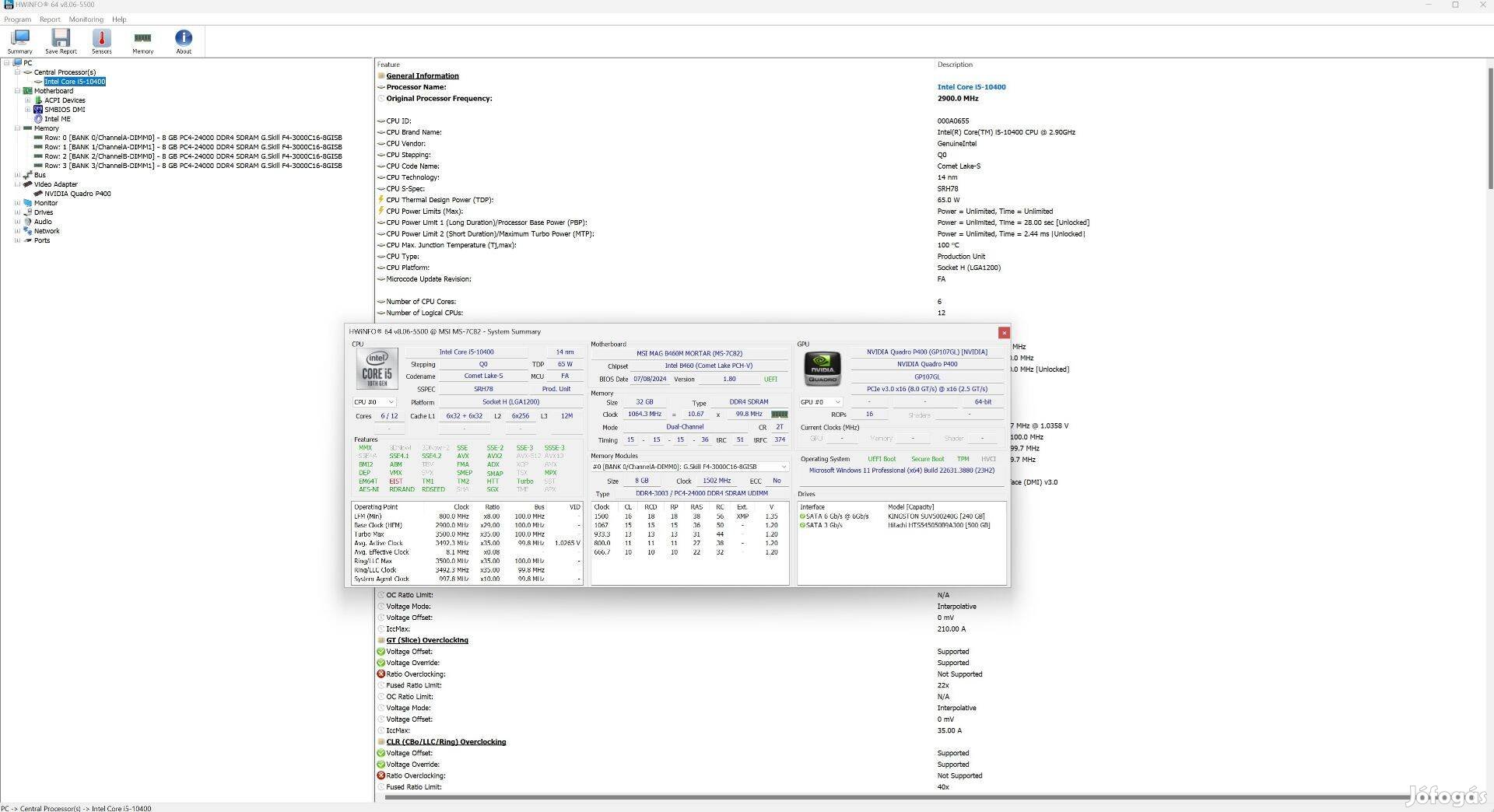This screenshot has height=812, width=1494.
Task: Click the Save Report floppy icon
Action: coord(61,37)
